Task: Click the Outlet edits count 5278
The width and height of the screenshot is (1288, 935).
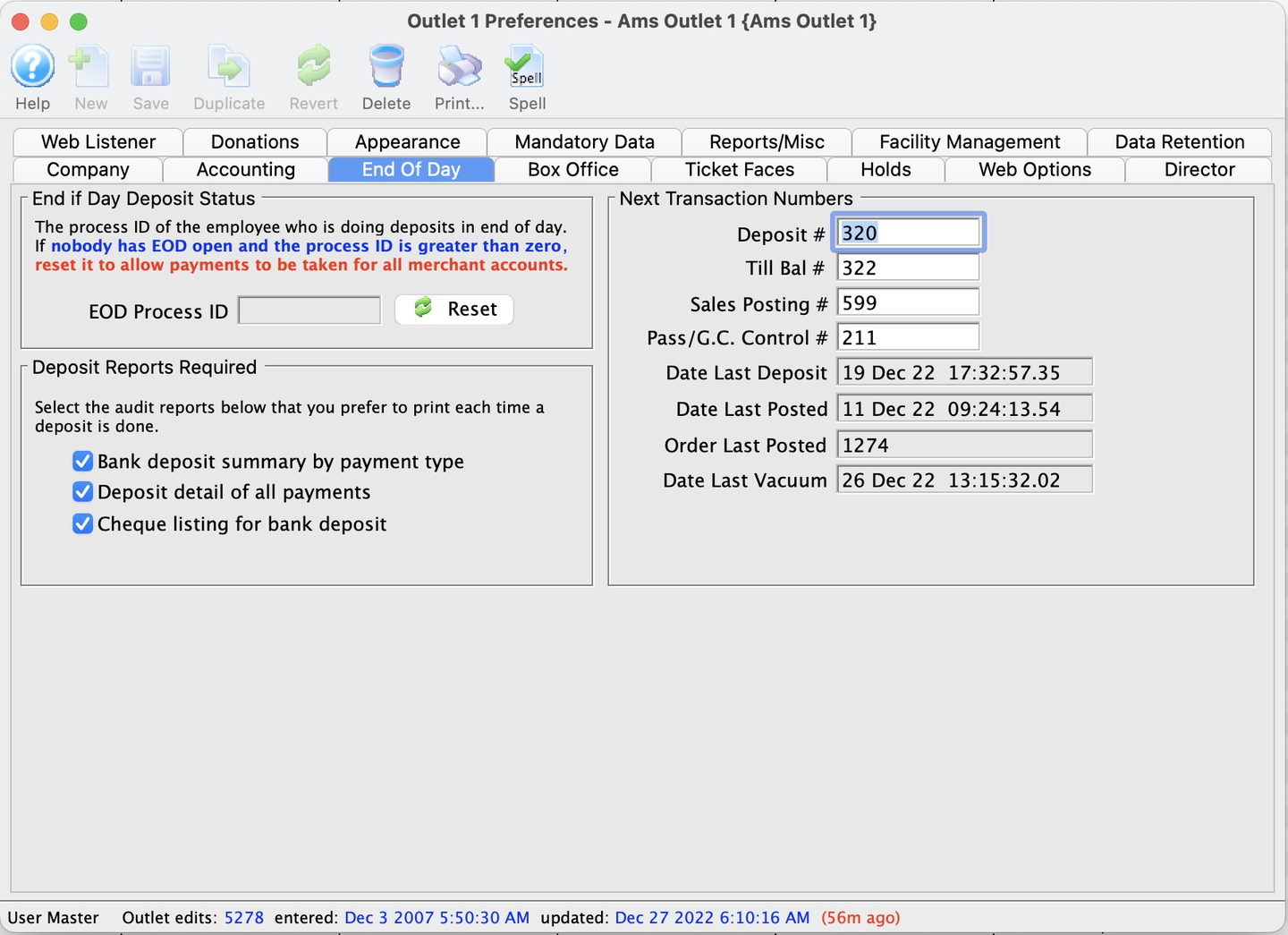Action: (x=244, y=918)
